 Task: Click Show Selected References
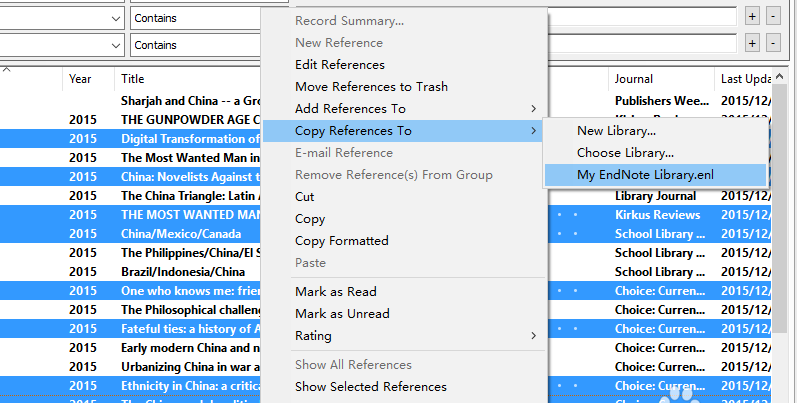(370, 386)
